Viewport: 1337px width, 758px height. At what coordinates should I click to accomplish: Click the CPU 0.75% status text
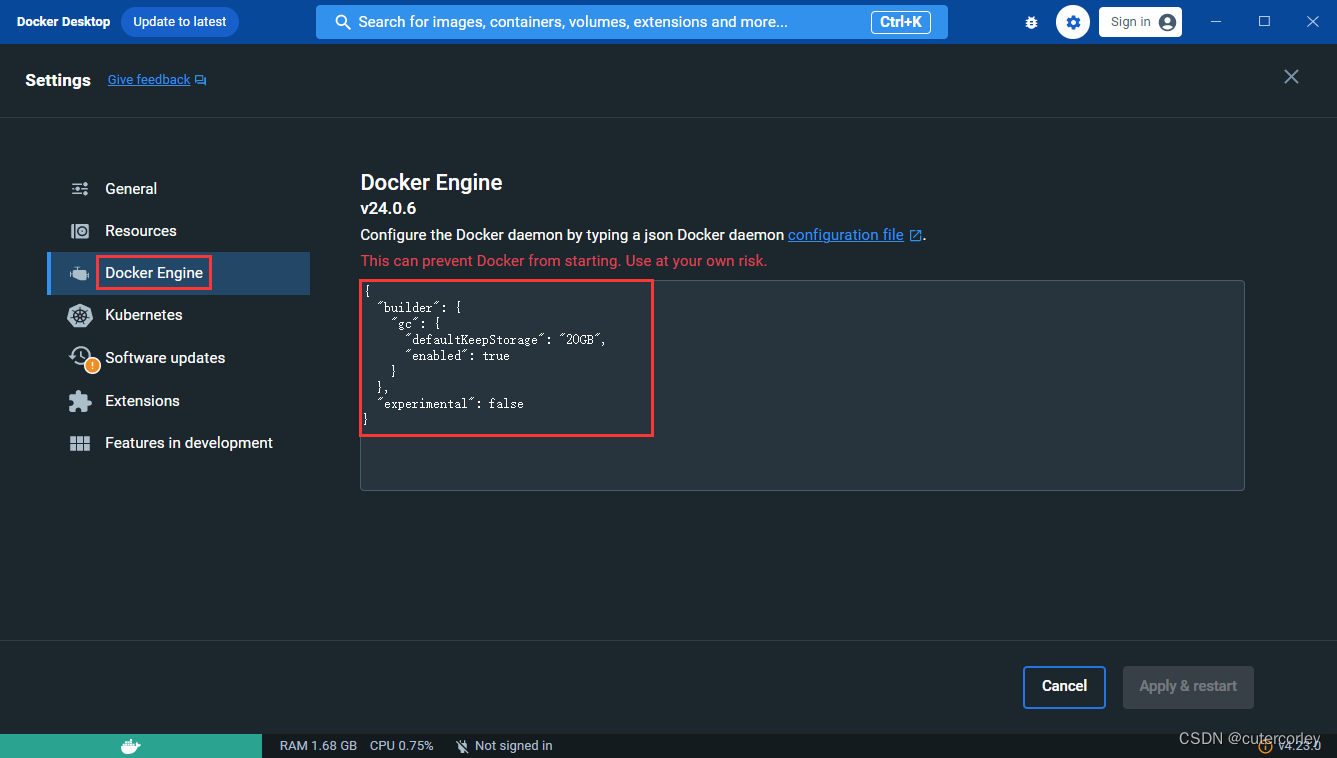pyautogui.click(x=402, y=746)
